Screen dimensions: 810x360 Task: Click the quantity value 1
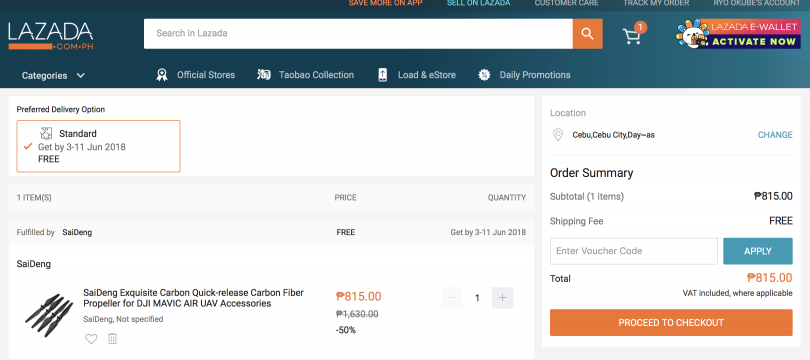[477, 298]
